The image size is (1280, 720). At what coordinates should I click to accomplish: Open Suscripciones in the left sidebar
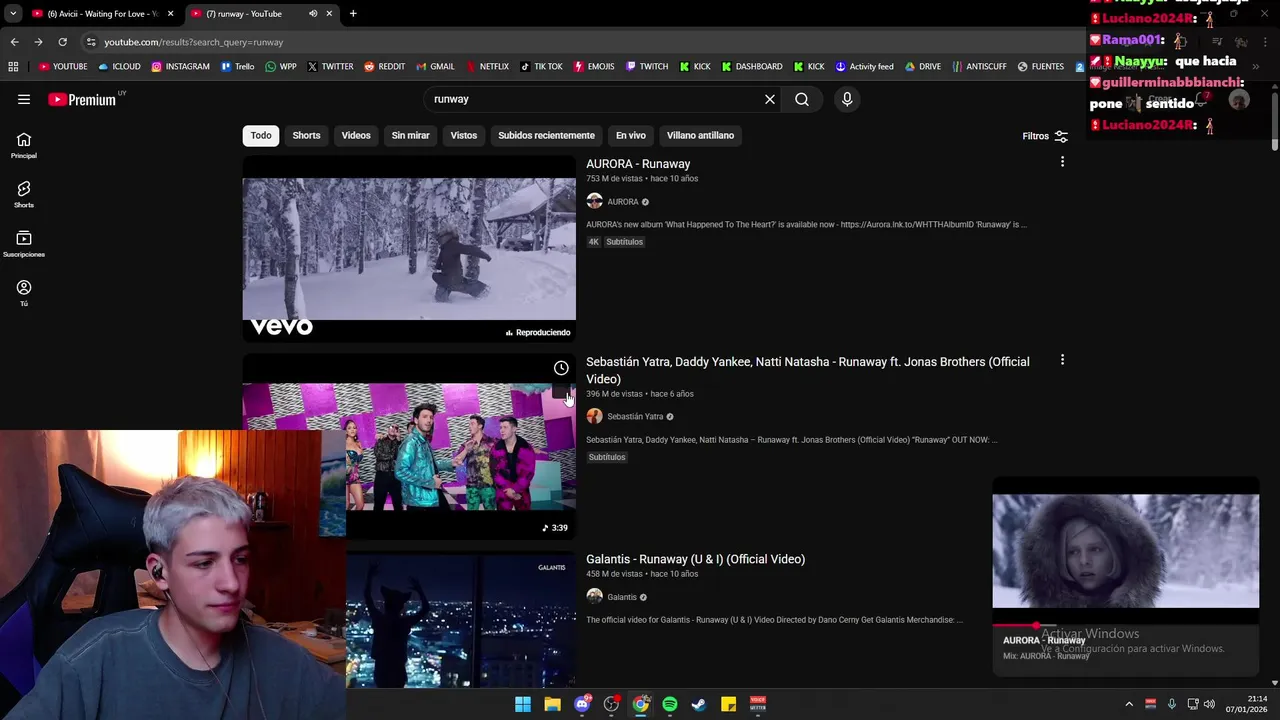(x=24, y=244)
